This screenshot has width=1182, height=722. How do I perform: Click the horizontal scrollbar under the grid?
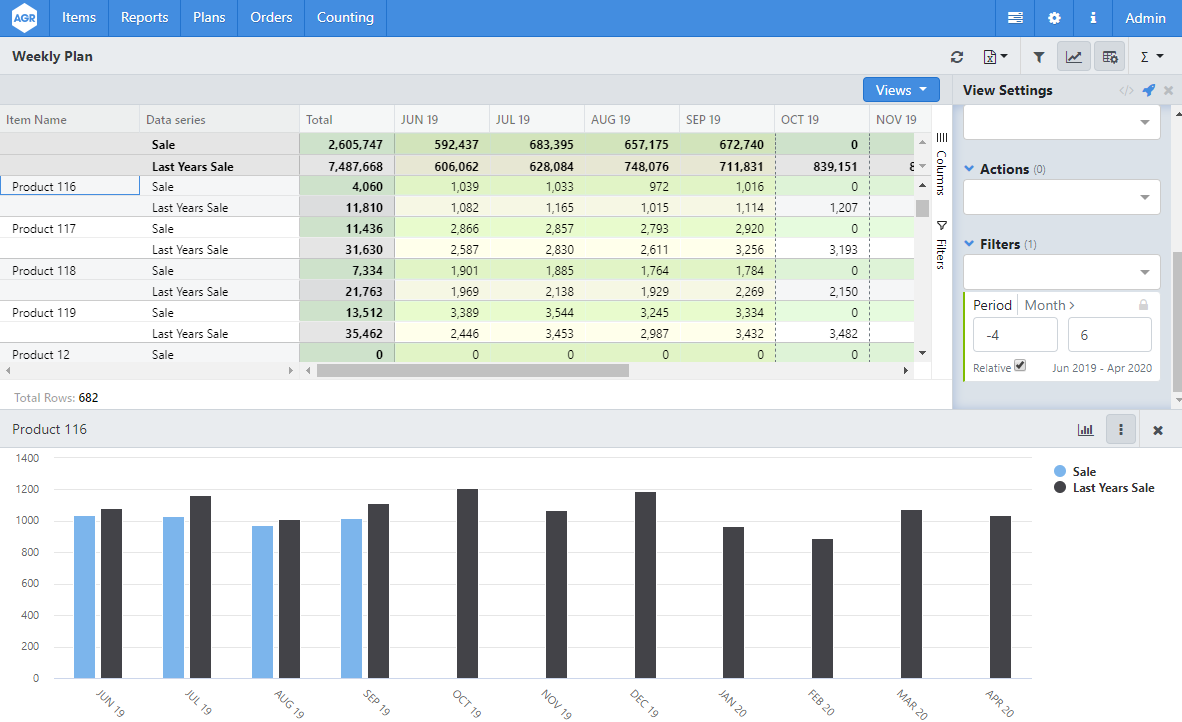[472, 370]
